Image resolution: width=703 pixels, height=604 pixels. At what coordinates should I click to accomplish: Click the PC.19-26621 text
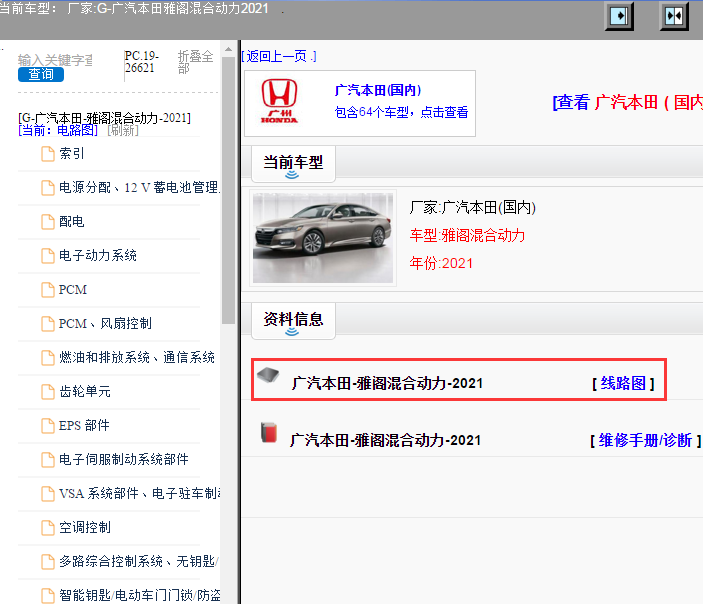coord(142,62)
